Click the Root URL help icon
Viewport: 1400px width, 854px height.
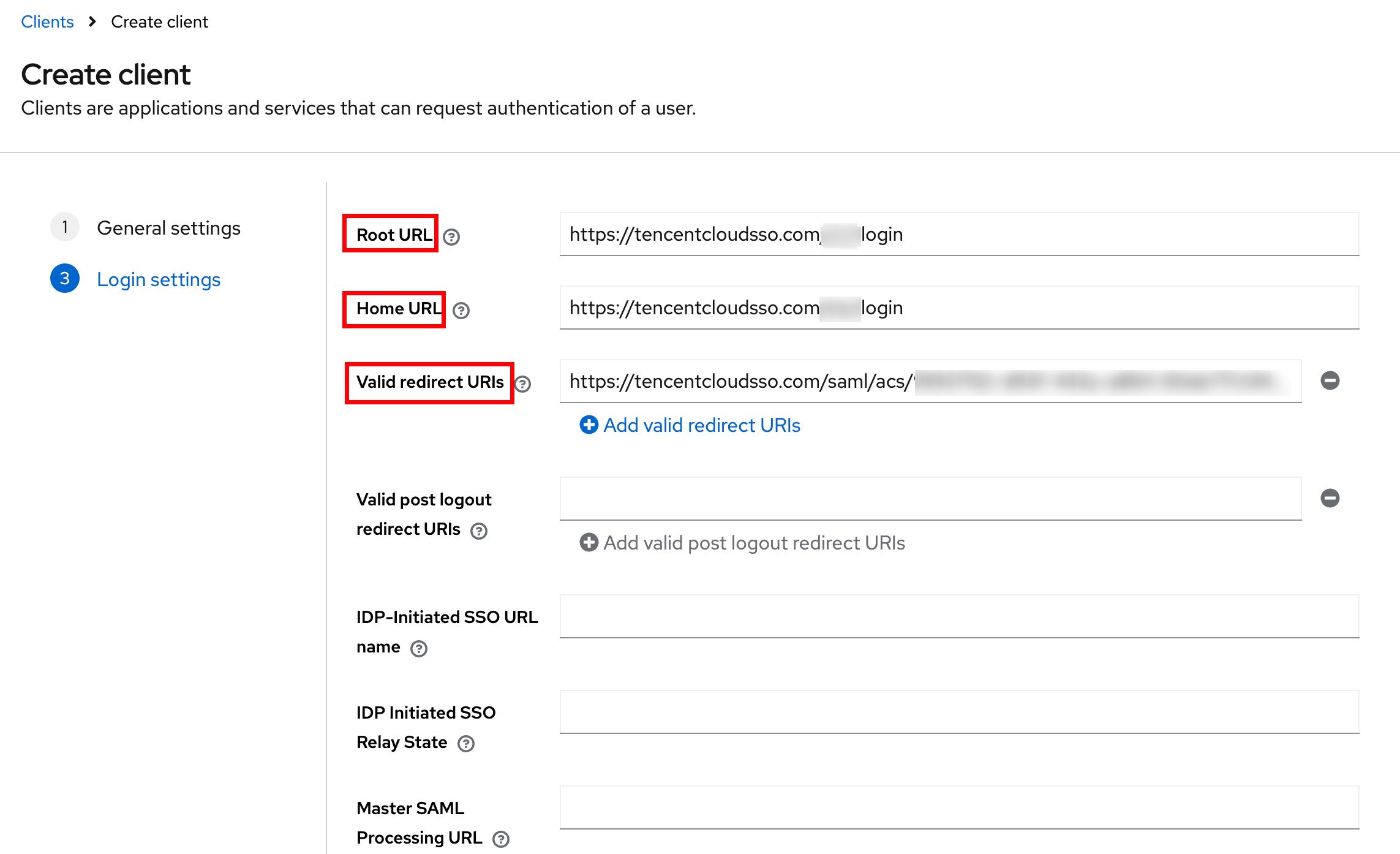tap(451, 237)
